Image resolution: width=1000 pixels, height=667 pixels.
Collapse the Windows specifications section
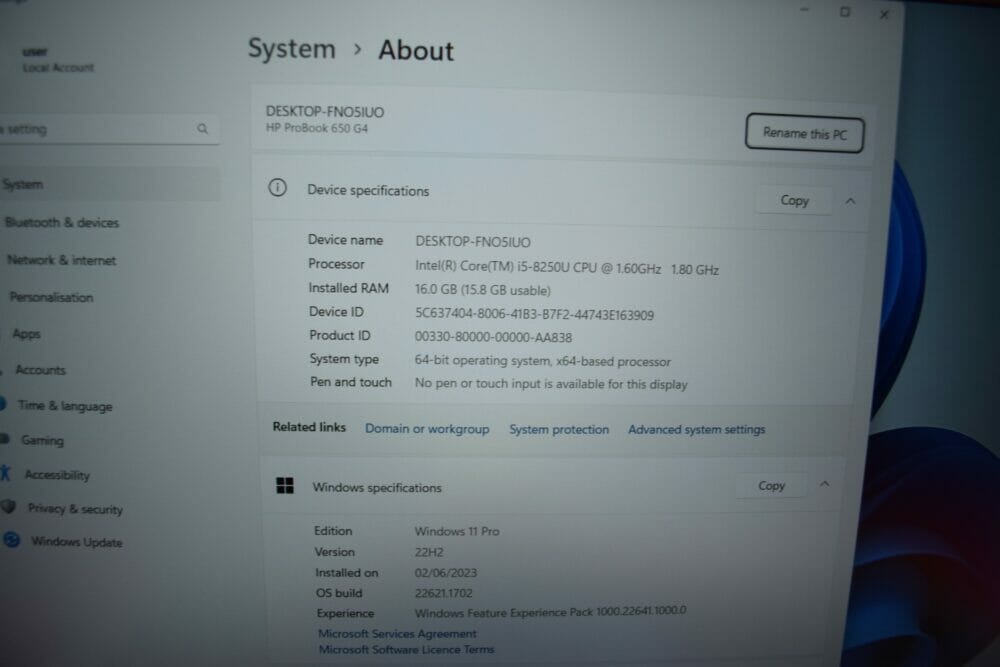click(x=825, y=484)
